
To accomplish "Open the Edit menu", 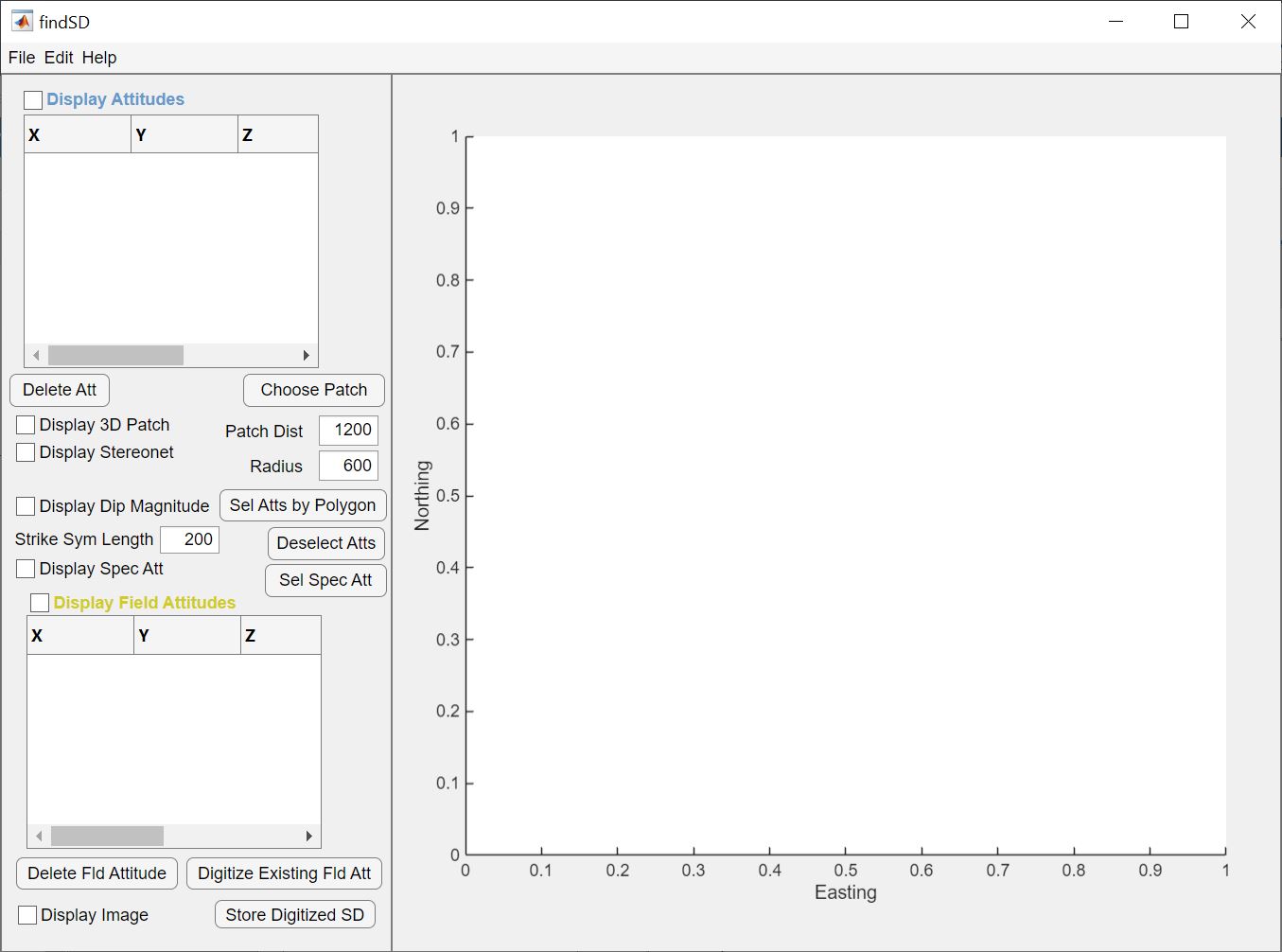I will pos(58,58).
